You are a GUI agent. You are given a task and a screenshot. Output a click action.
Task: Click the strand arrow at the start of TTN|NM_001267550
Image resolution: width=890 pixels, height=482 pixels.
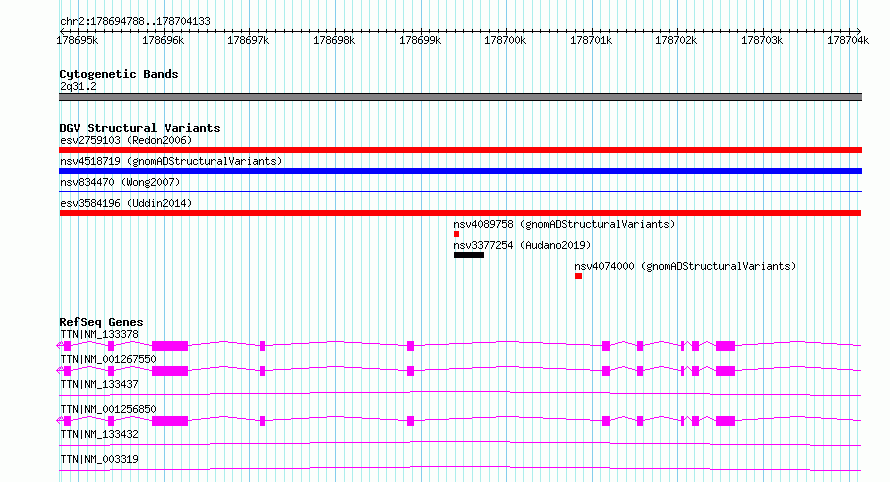pyautogui.click(x=60, y=370)
